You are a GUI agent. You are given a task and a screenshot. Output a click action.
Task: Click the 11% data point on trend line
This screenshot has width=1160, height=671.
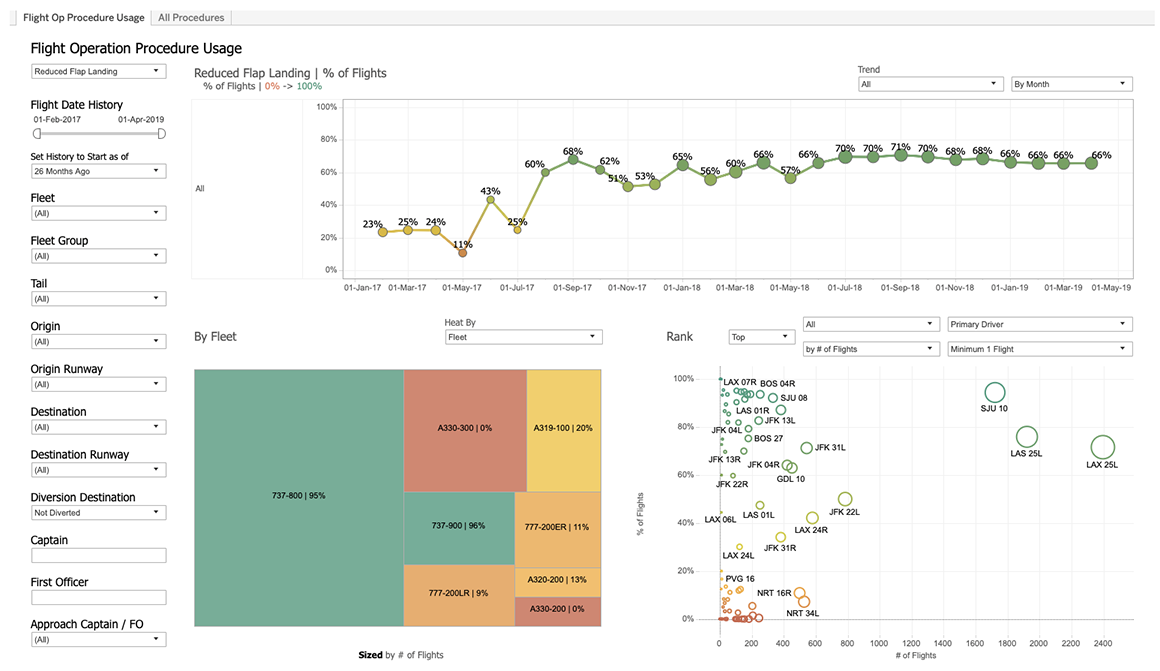462,253
